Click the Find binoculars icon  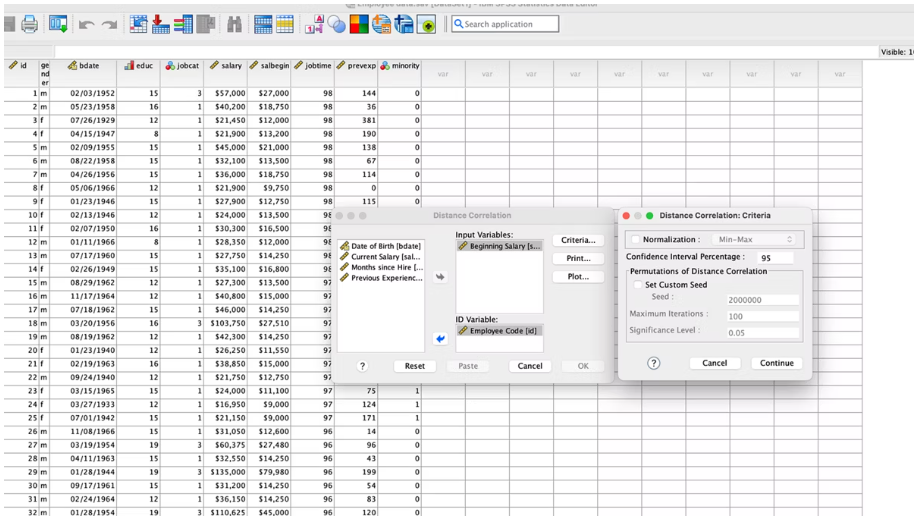pos(234,24)
